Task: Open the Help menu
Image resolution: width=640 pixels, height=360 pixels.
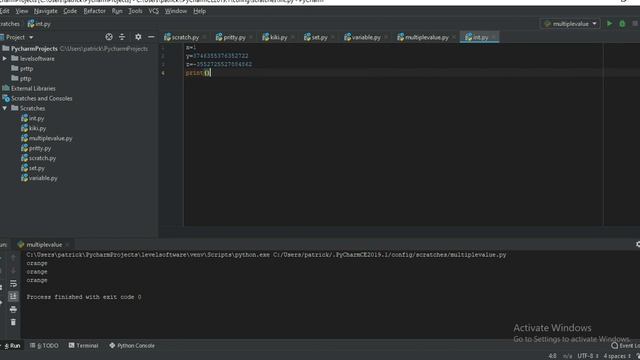Action: click(199, 11)
